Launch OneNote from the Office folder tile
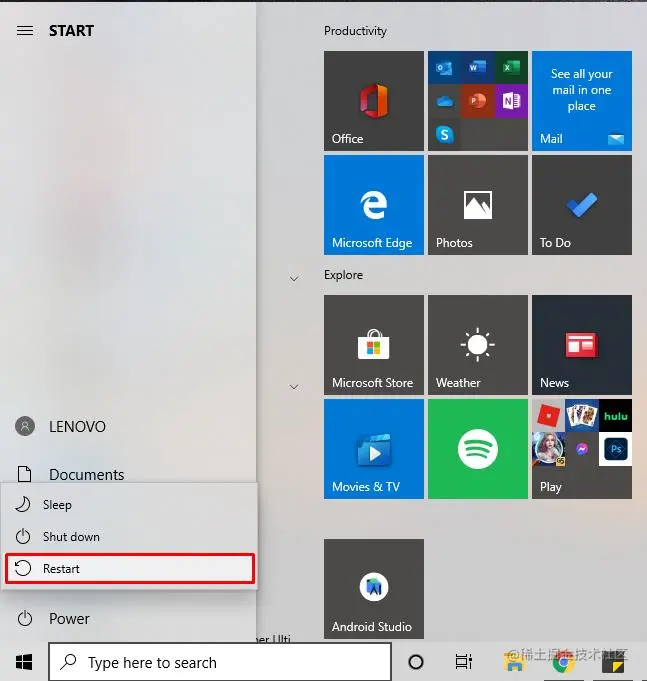Viewport: 647px width, 681px height. [511, 101]
